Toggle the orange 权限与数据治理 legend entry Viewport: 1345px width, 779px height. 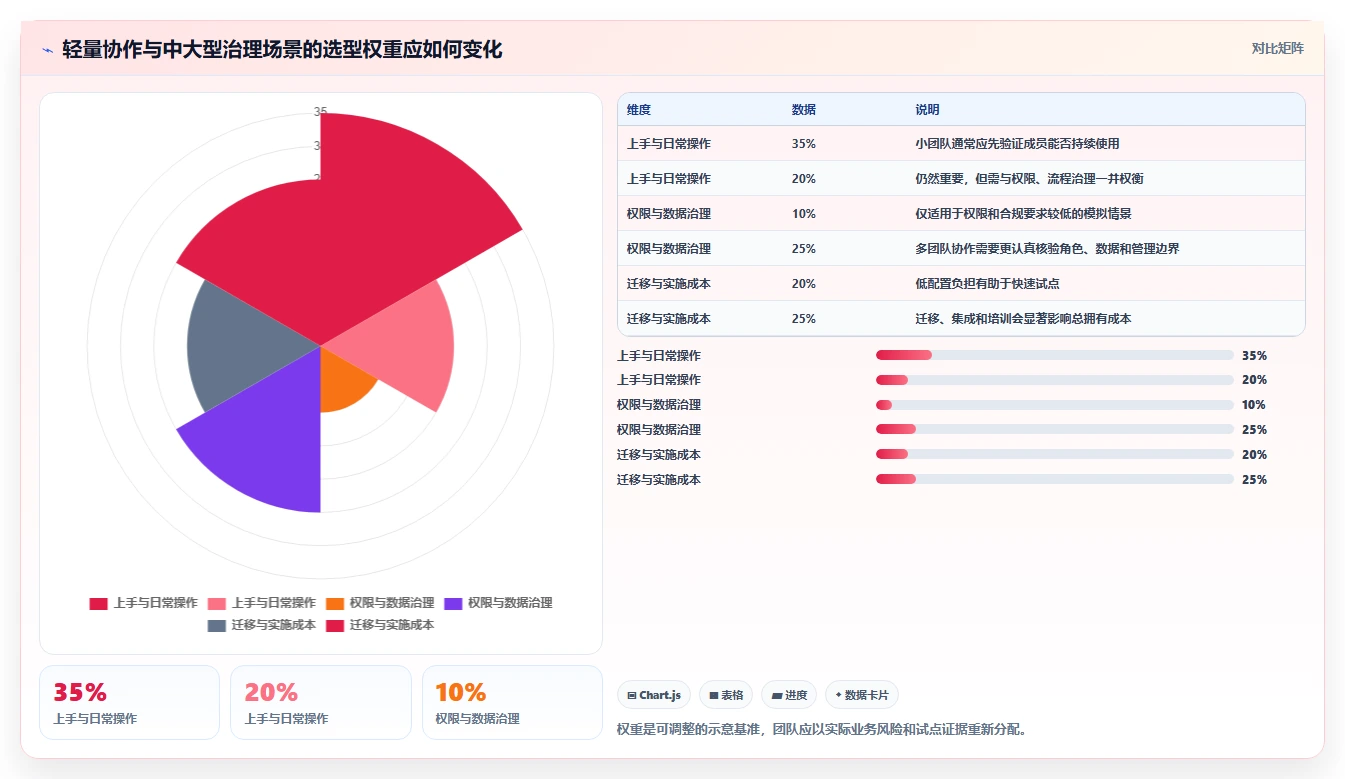coord(380,603)
